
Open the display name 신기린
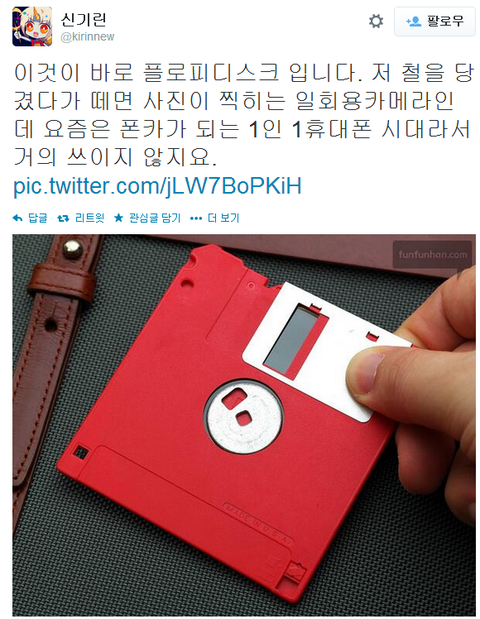click(84, 19)
